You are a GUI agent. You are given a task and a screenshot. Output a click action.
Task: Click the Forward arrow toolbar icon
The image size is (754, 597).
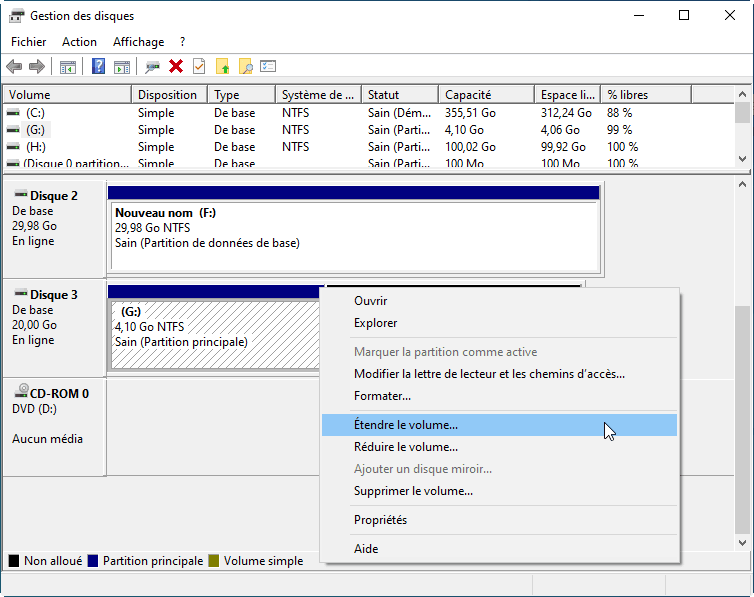(37, 67)
